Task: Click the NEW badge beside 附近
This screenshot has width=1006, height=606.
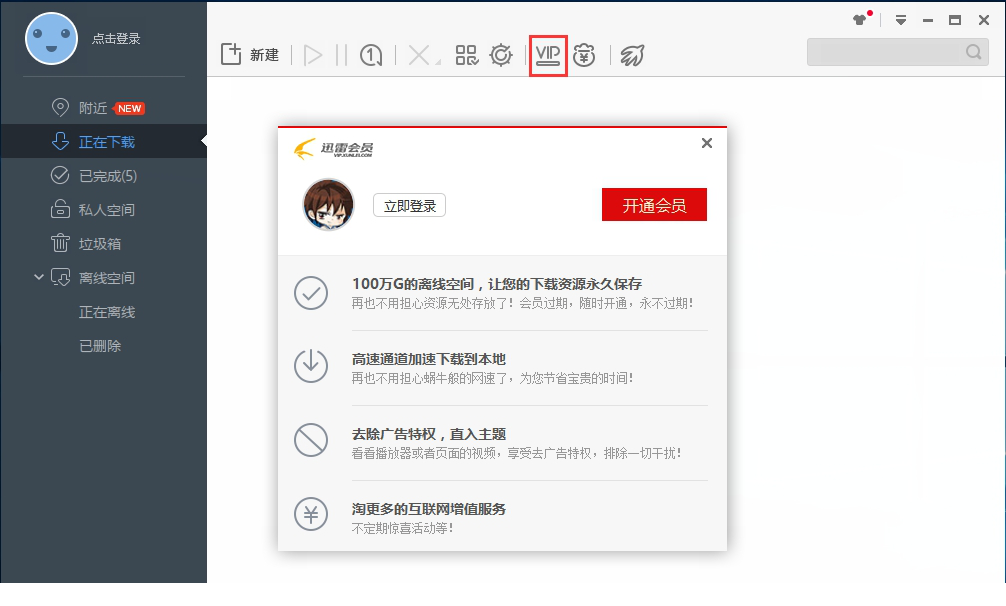Action: pyautogui.click(x=129, y=108)
